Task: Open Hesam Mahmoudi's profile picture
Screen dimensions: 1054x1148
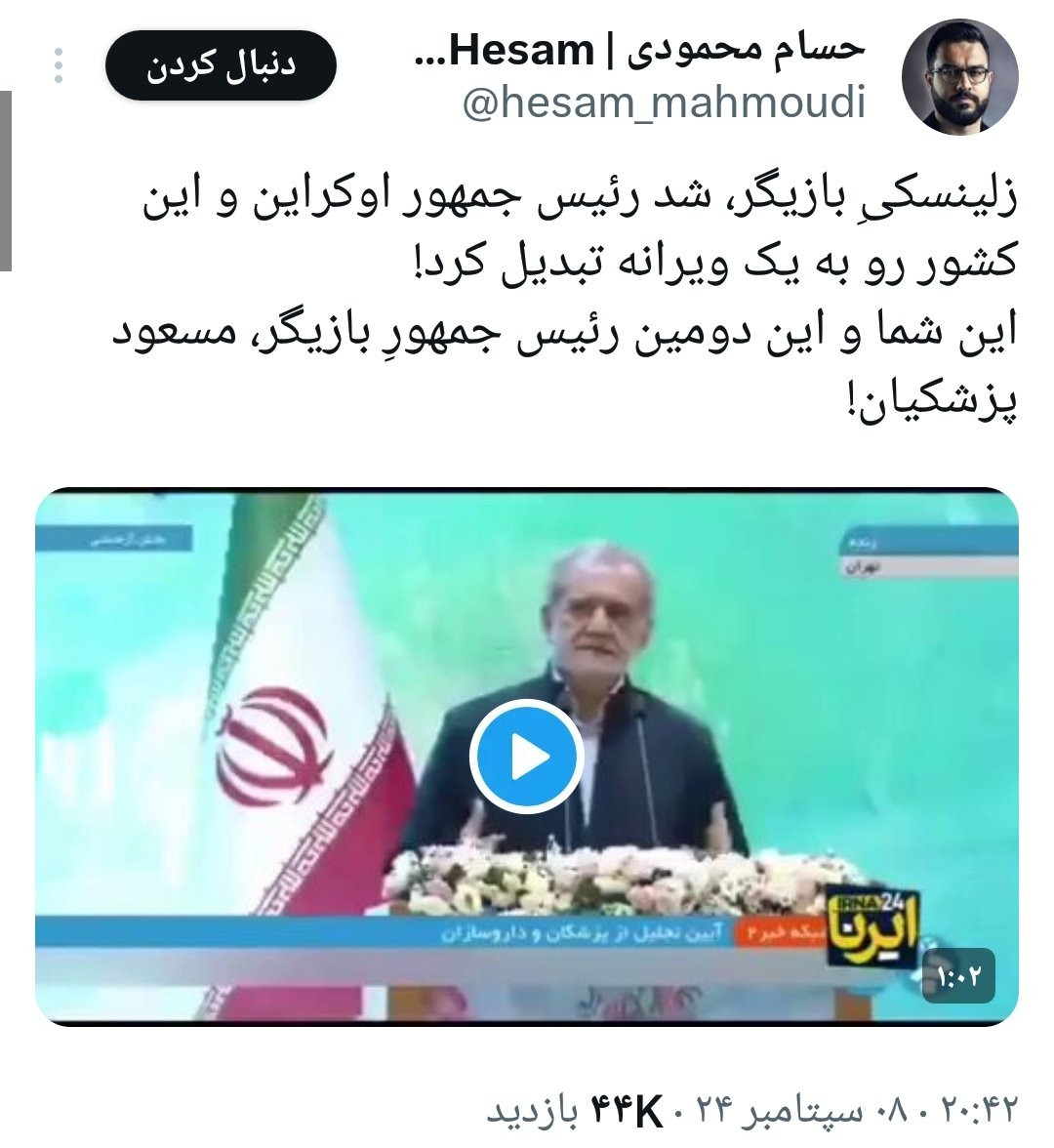Action: tap(959, 75)
